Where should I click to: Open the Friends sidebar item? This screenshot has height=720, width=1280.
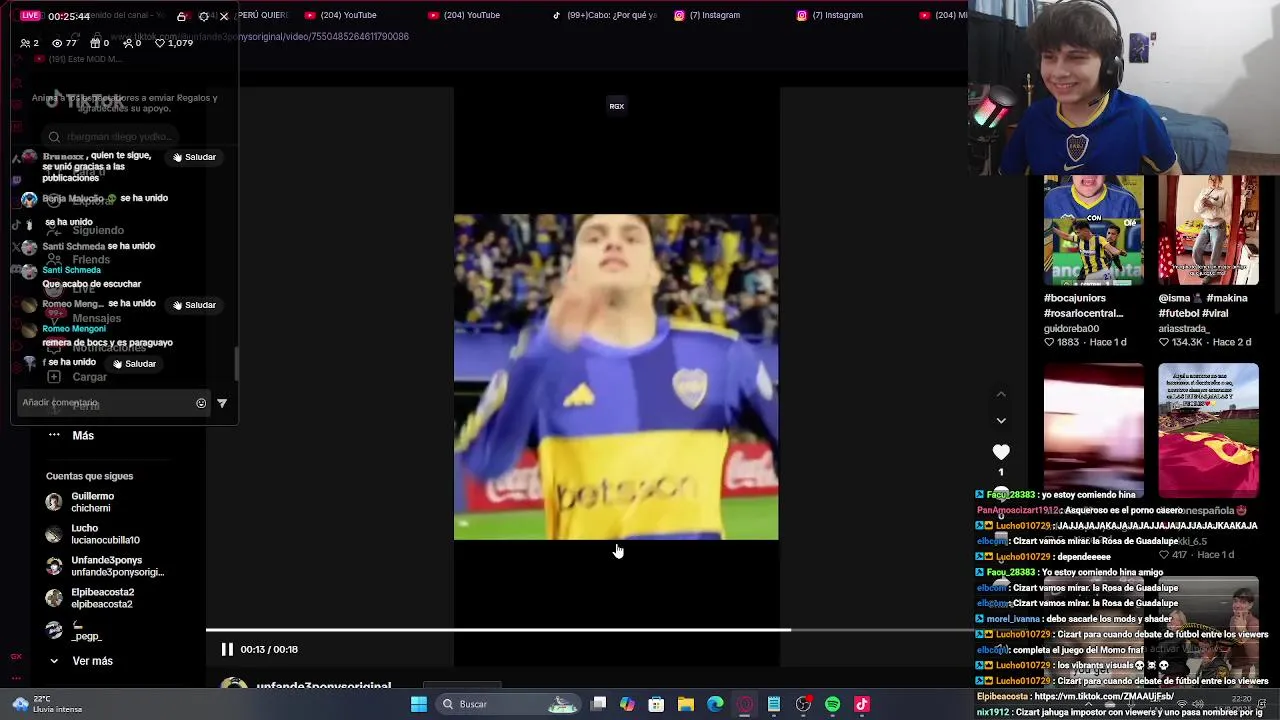point(78,260)
